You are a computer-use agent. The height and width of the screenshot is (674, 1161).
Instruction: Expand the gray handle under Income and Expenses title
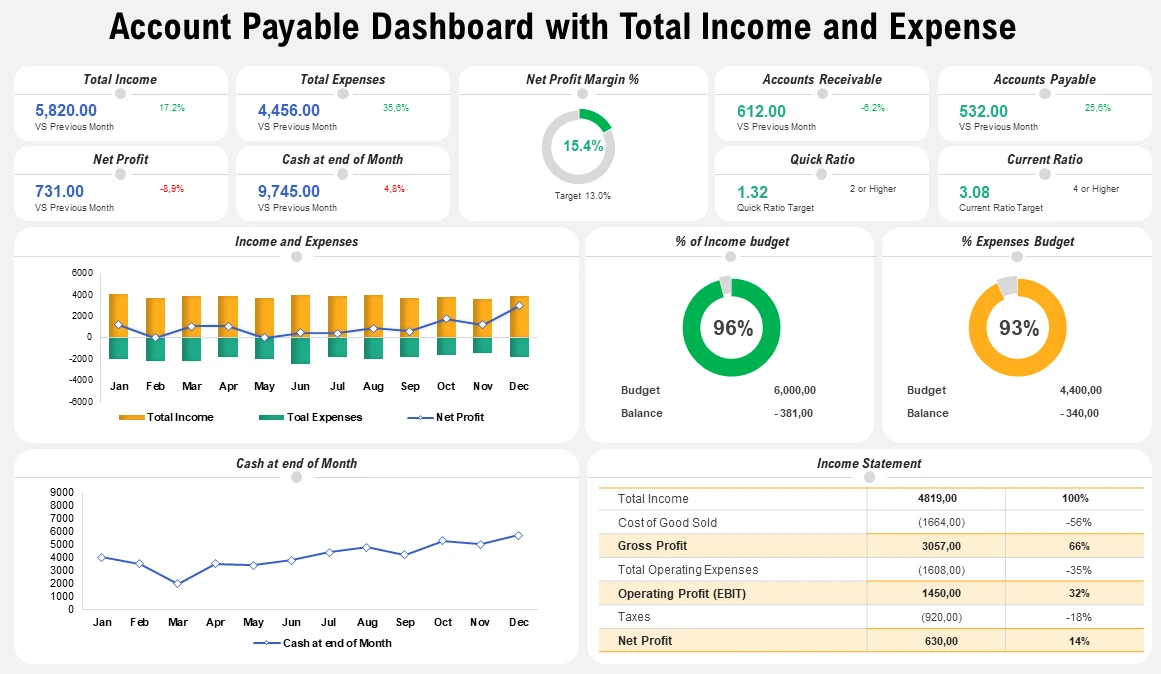[x=295, y=256]
